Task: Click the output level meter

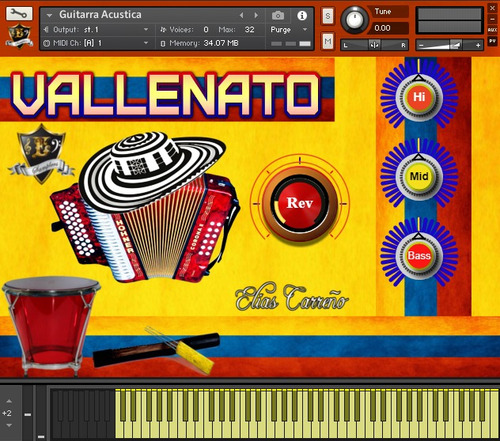Action: (x=449, y=21)
